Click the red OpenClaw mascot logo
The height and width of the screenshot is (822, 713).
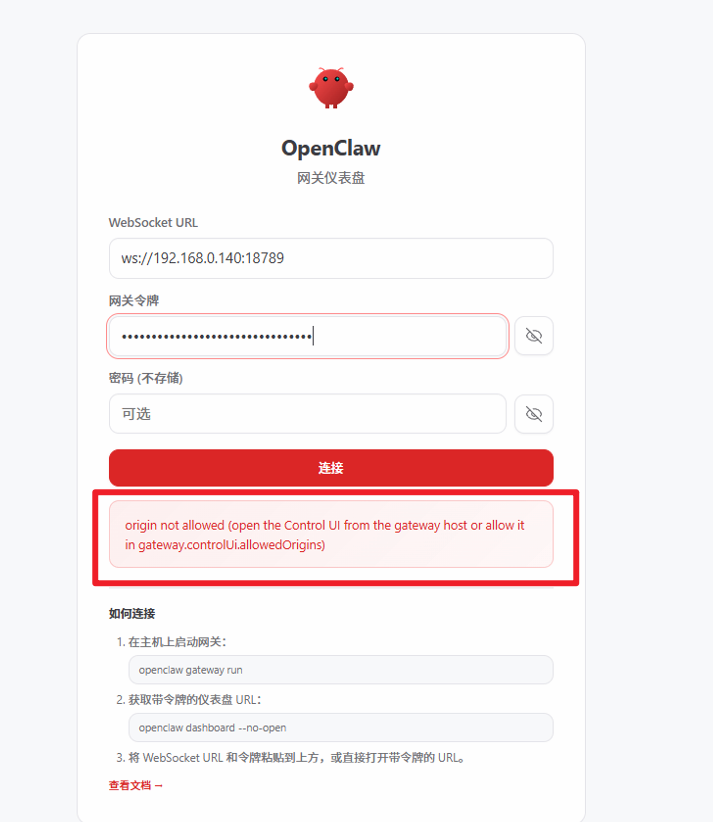331,88
